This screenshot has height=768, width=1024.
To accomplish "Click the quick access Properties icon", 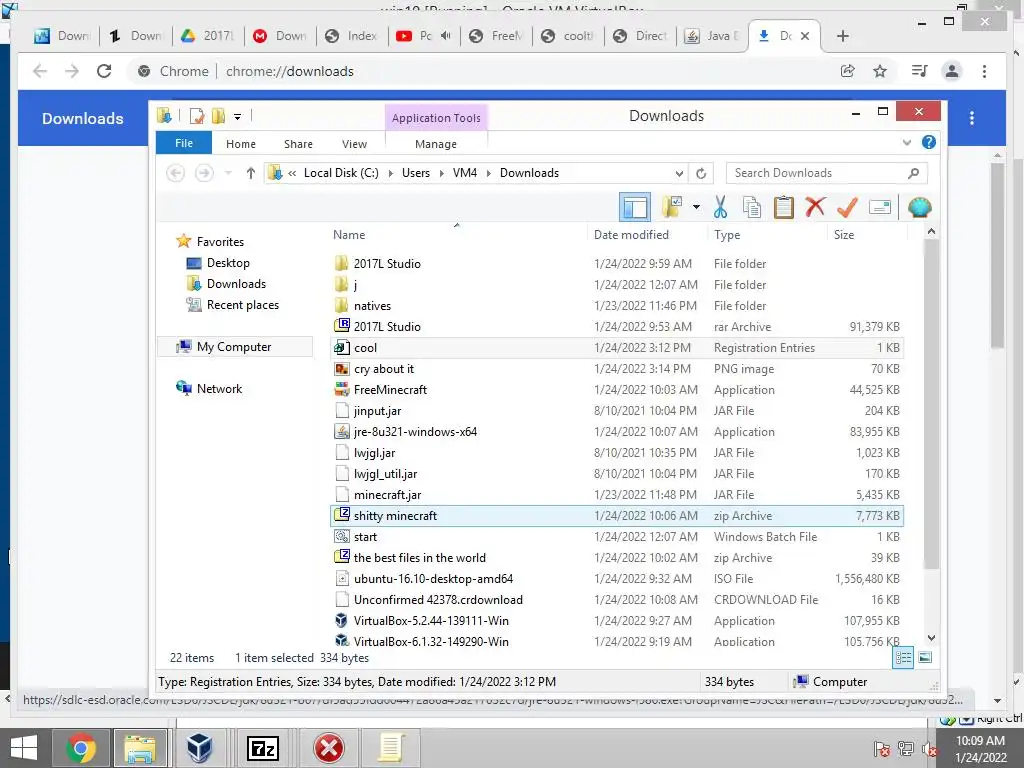I will pyautogui.click(x=197, y=116).
